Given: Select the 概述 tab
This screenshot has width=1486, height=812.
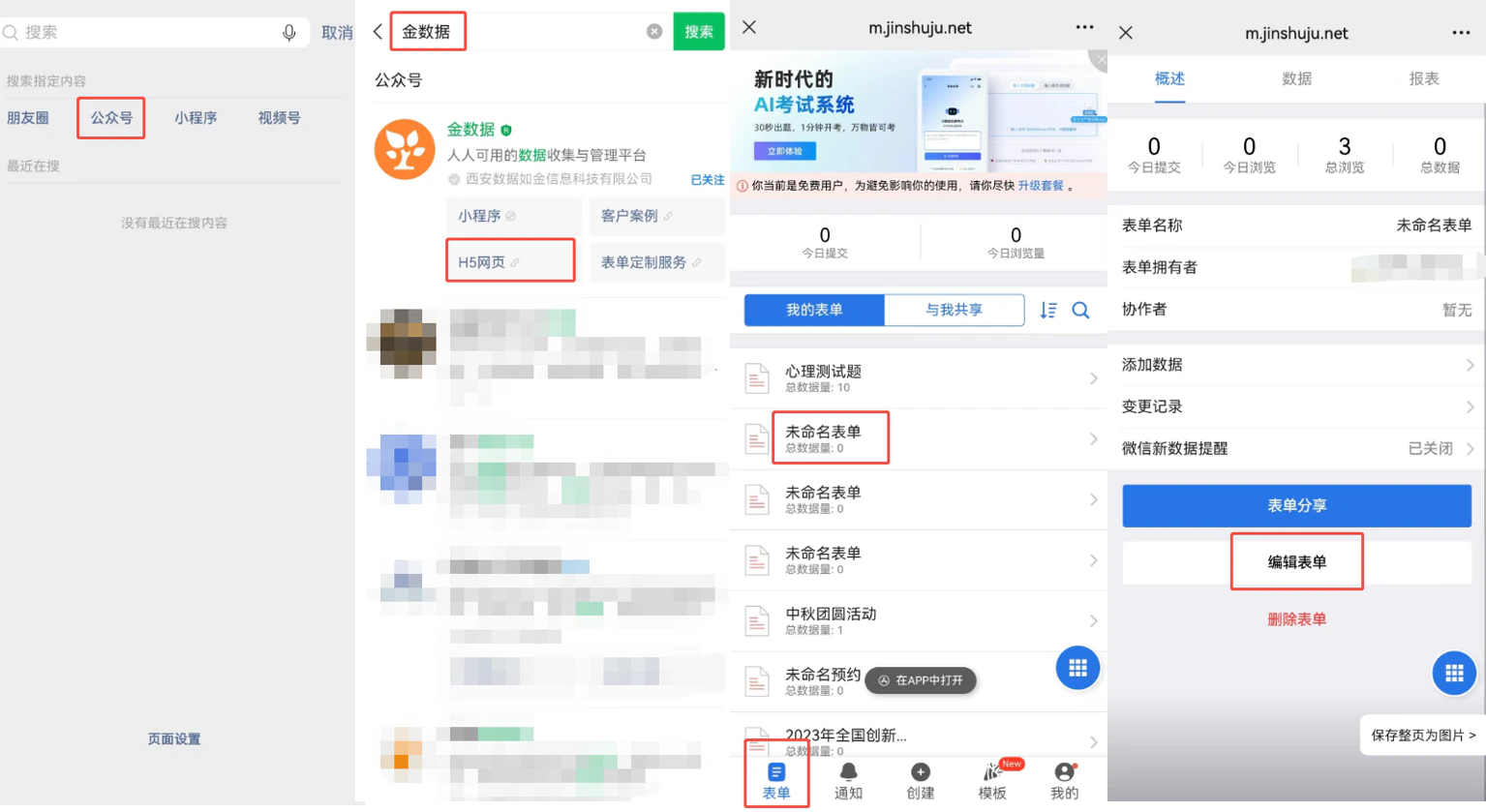Looking at the screenshot, I should (x=1169, y=78).
